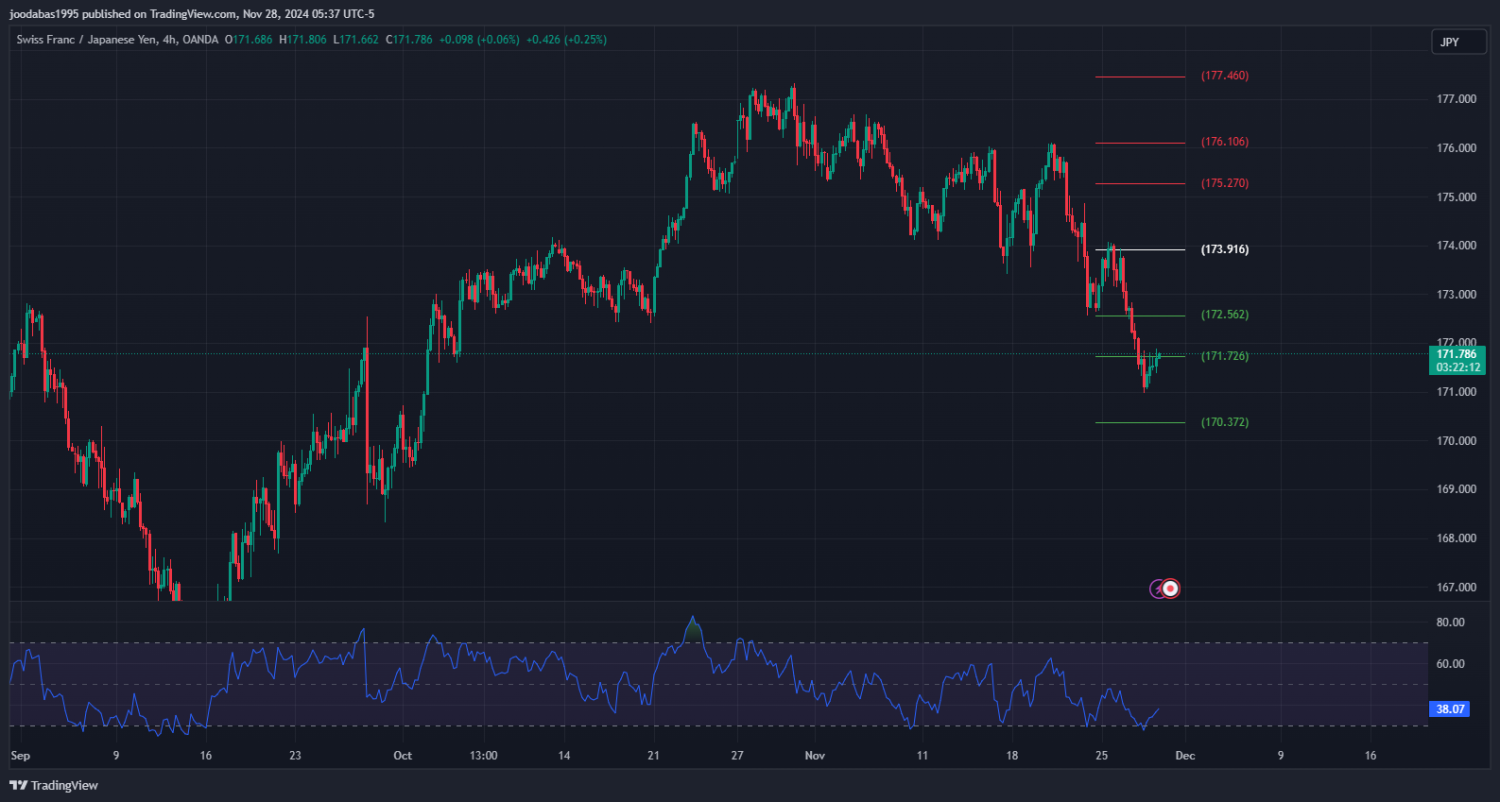Click the blue RSI value label 38.07
Viewport: 1500px width, 802px height.
tap(1450, 709)
